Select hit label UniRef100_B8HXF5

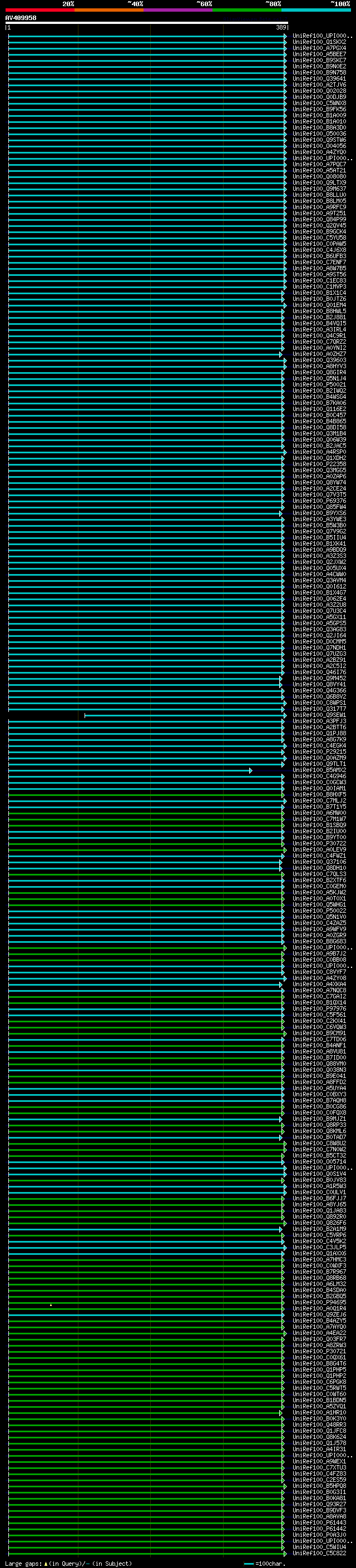click(319, 794)
